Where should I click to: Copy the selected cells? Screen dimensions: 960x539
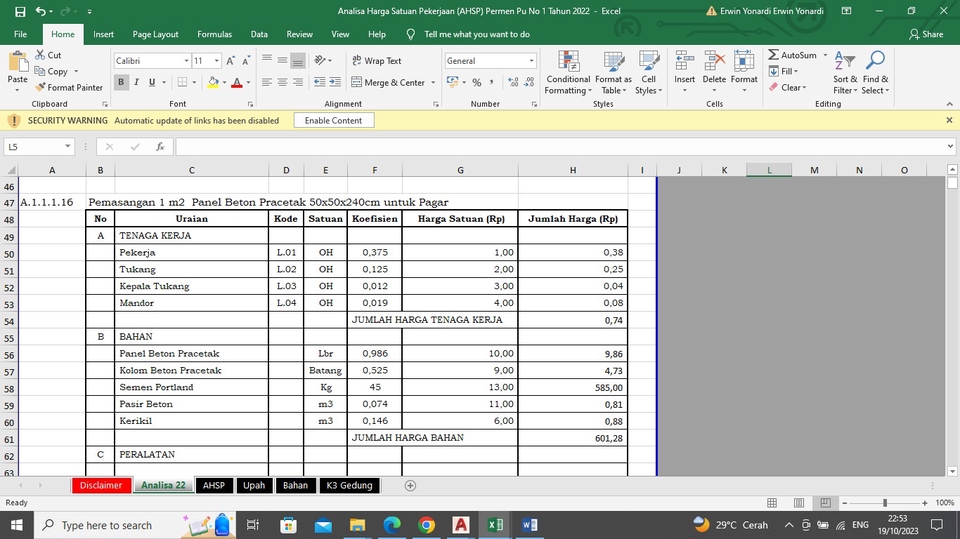[52, 71]
